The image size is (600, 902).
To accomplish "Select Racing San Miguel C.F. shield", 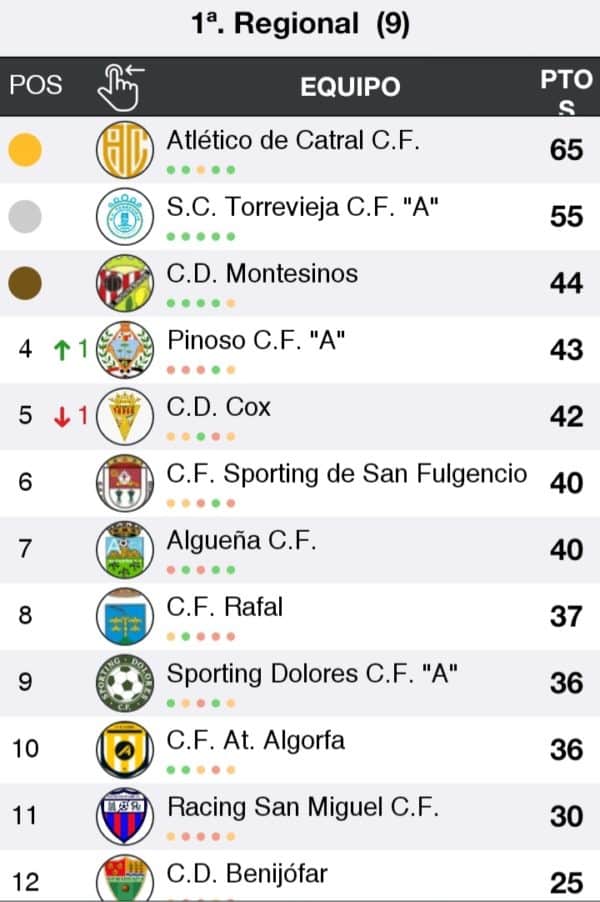I will [125, 816].
